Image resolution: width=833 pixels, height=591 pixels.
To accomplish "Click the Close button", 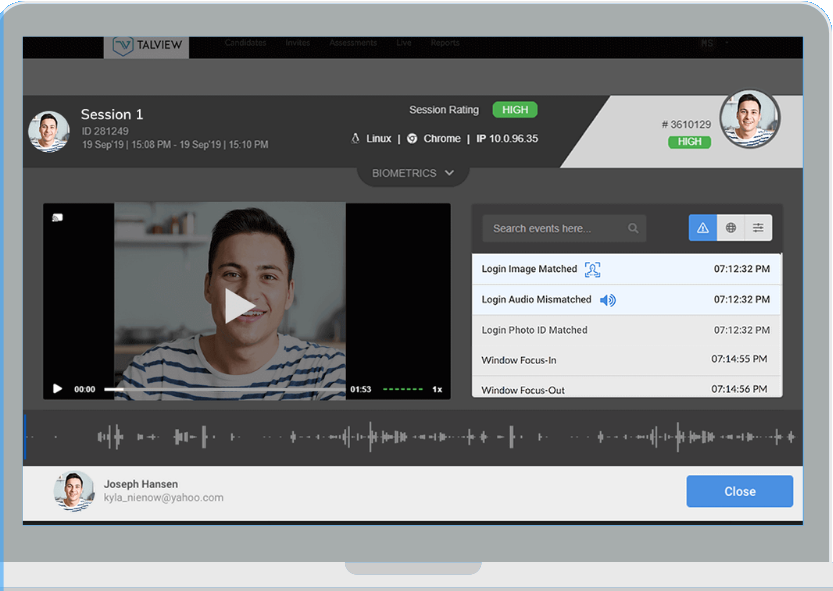I will pyautogui.click(x=739, y=491).
